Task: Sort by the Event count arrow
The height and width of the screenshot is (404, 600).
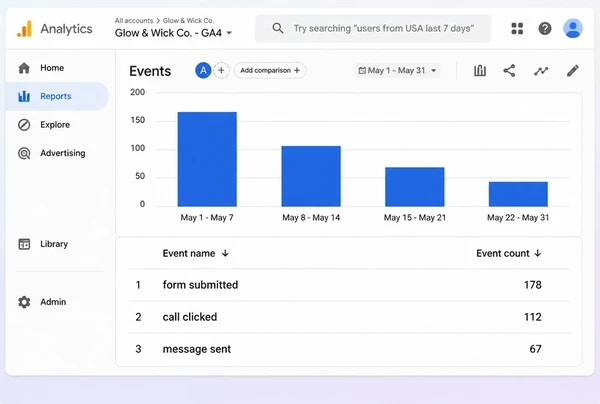Action: tap(538, 253)
